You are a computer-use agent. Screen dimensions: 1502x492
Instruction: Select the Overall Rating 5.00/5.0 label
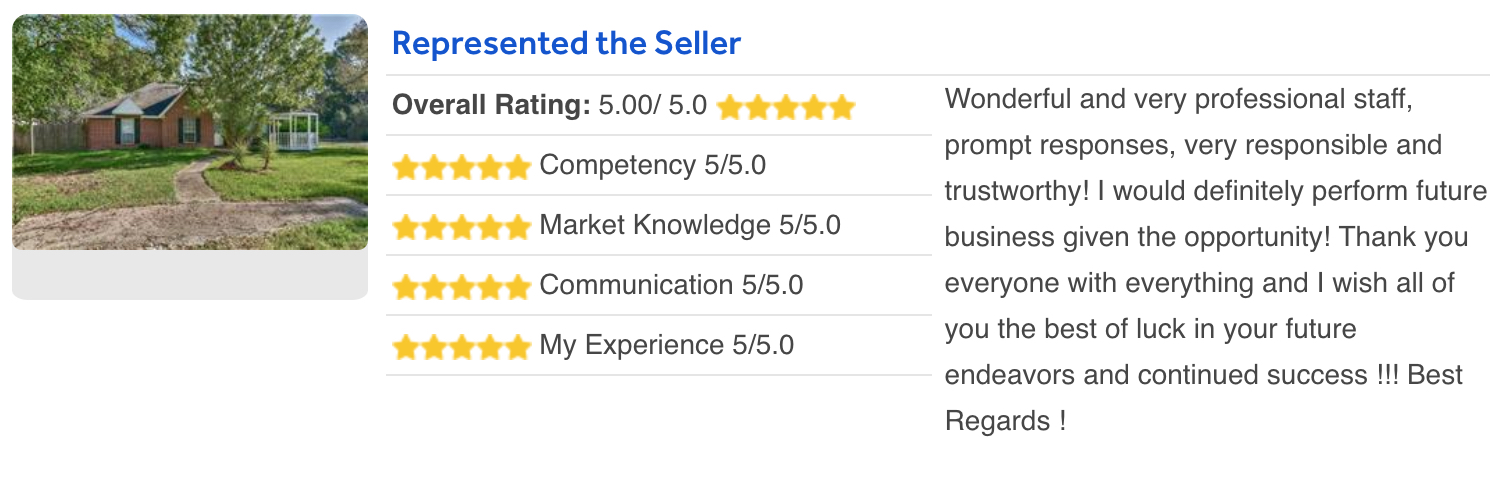549,105
